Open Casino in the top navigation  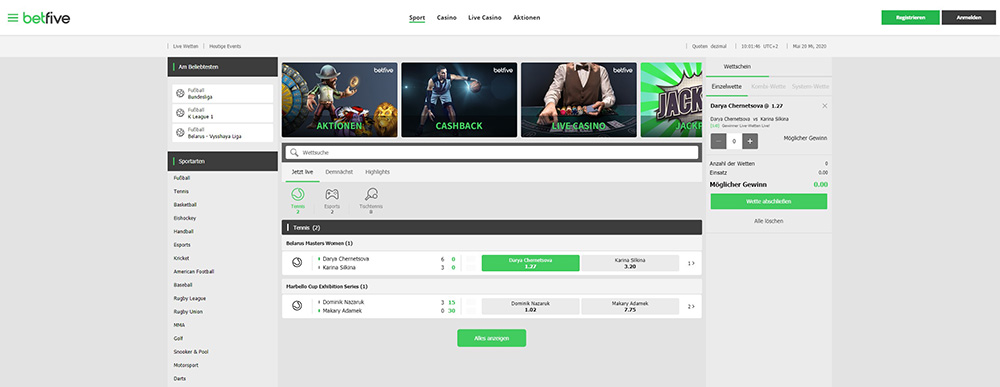pyautogui.click(x=446, y=18)
